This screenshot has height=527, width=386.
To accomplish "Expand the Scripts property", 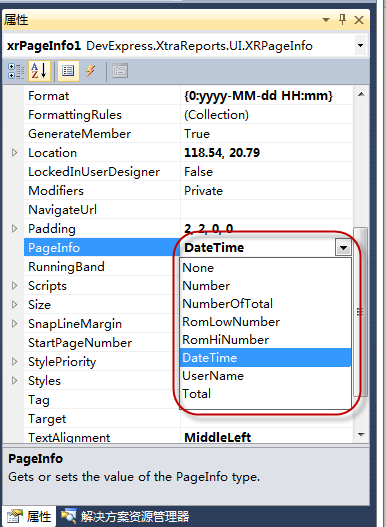I will [14, 285].
